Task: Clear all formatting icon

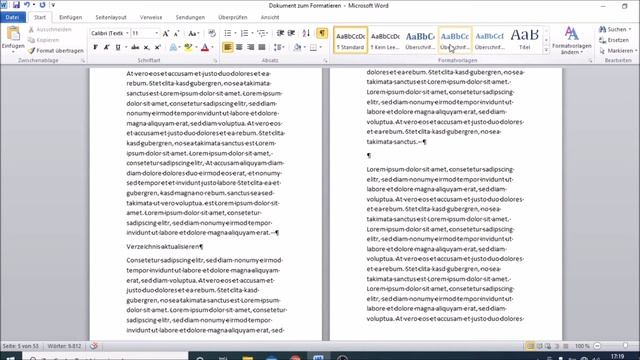Action: [x=211, y=33]
